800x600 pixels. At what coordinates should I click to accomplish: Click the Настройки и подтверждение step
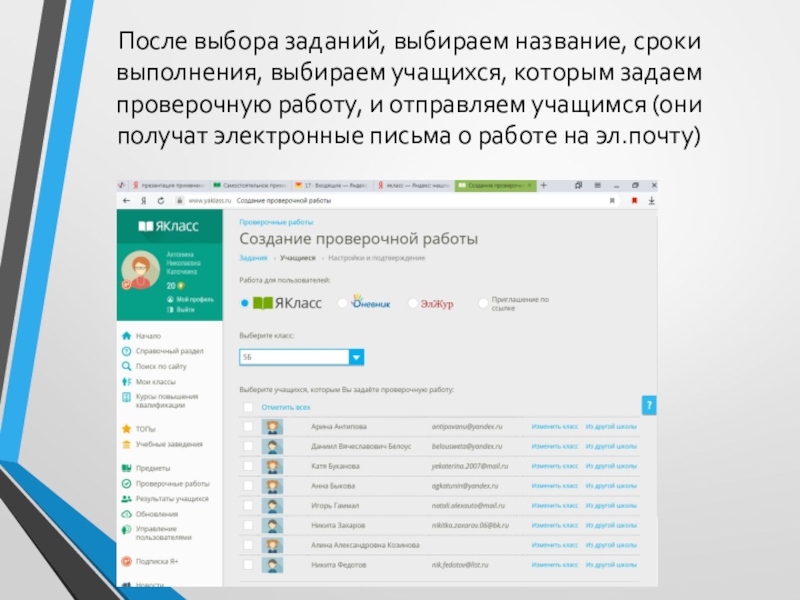tap(377, 258)
